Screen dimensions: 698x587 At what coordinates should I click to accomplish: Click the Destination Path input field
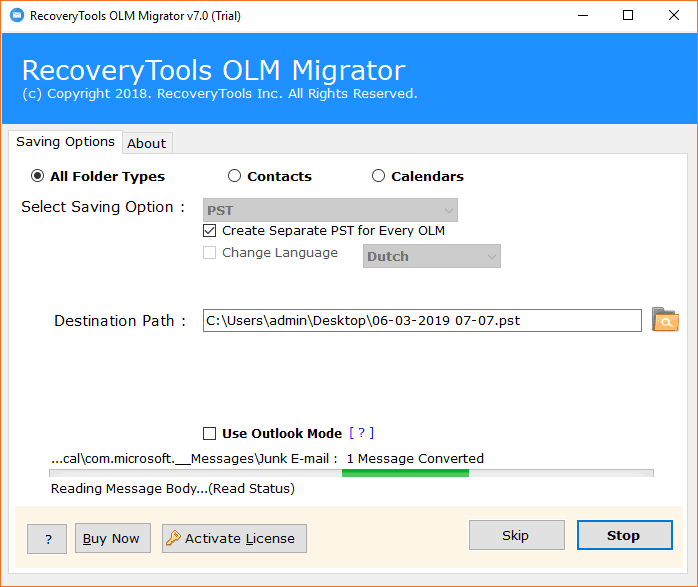click(422, 320)
